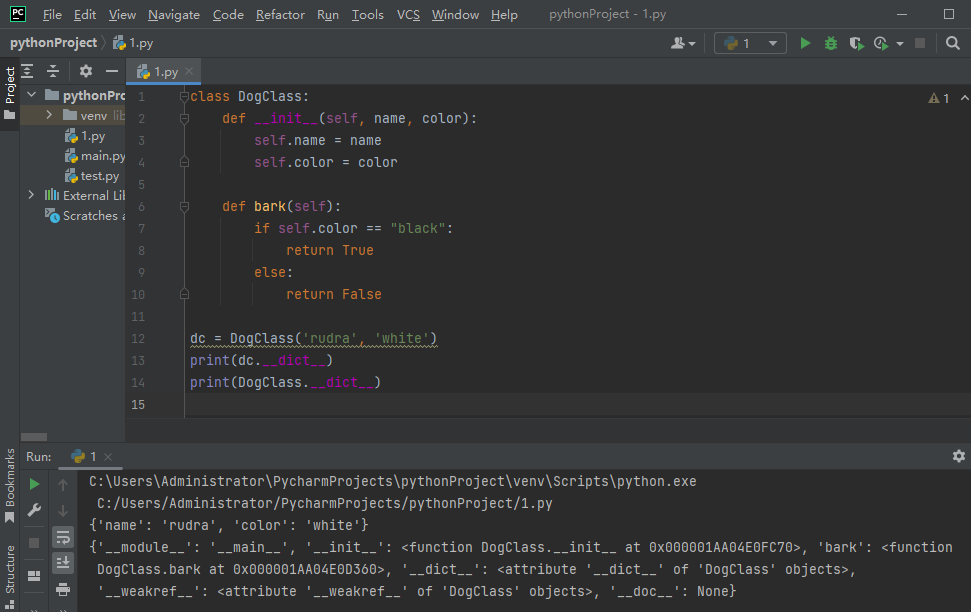Expand External Libraries node

[31, 195]
